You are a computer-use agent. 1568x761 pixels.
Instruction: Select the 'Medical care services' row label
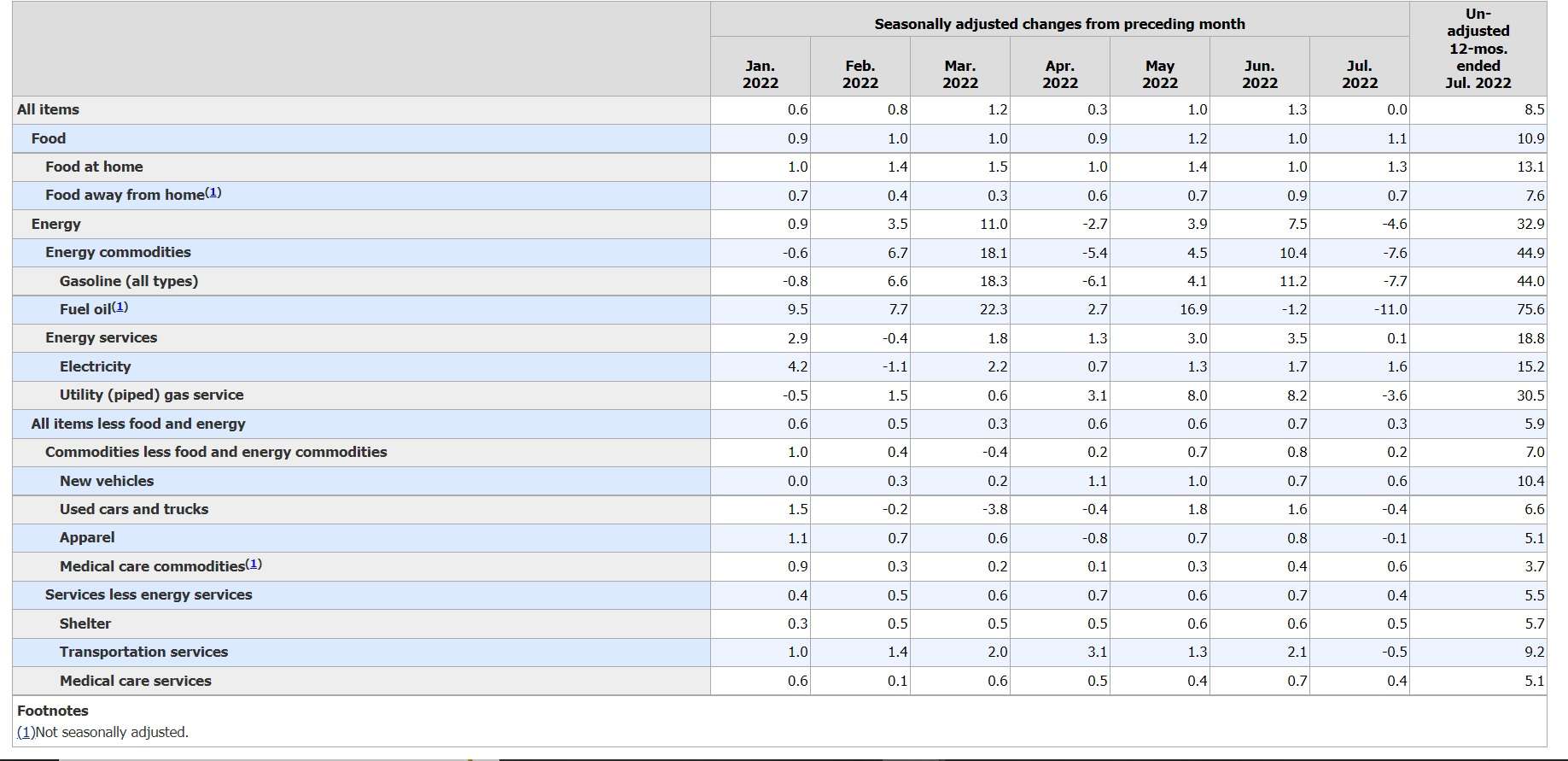click(x=135, y=681)
